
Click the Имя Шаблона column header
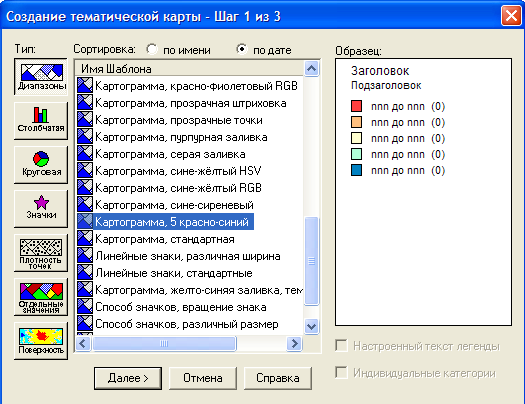tap(189, 69)
